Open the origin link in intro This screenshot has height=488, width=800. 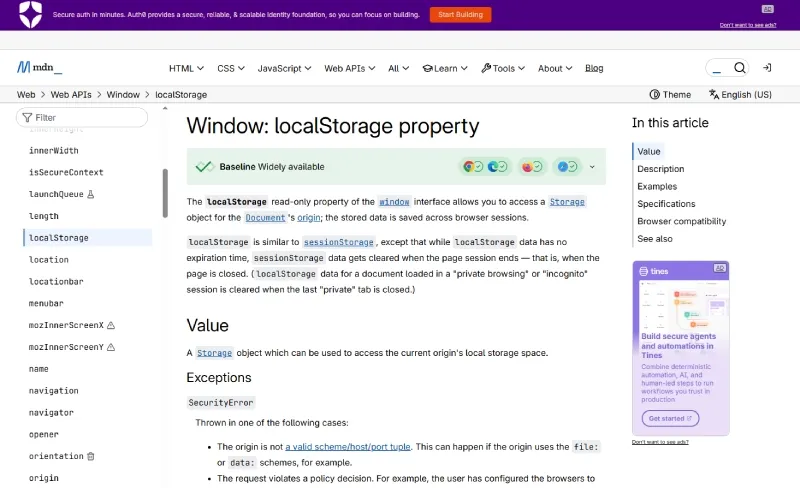[309, 217]
